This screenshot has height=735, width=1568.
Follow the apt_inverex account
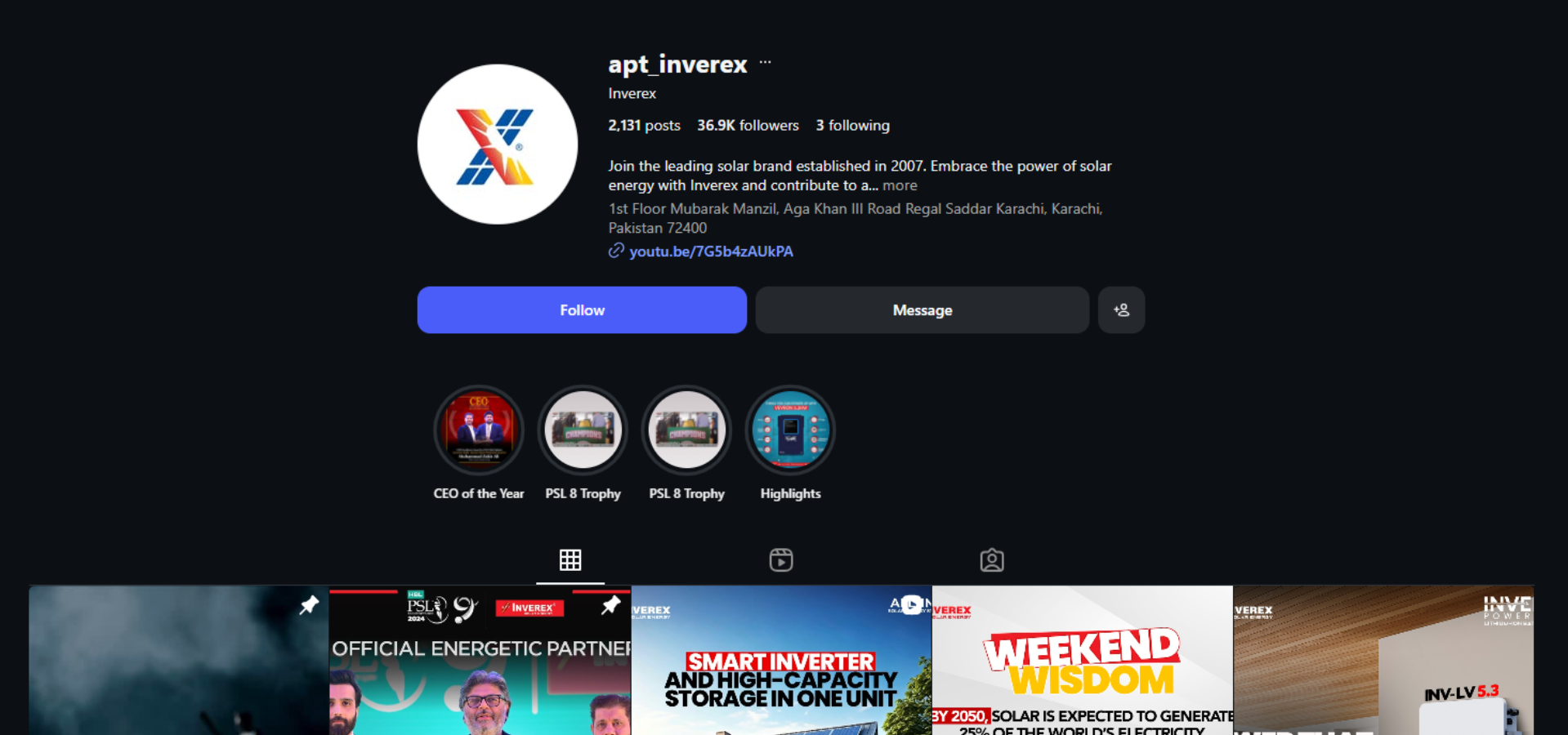(x=582, y=310)
